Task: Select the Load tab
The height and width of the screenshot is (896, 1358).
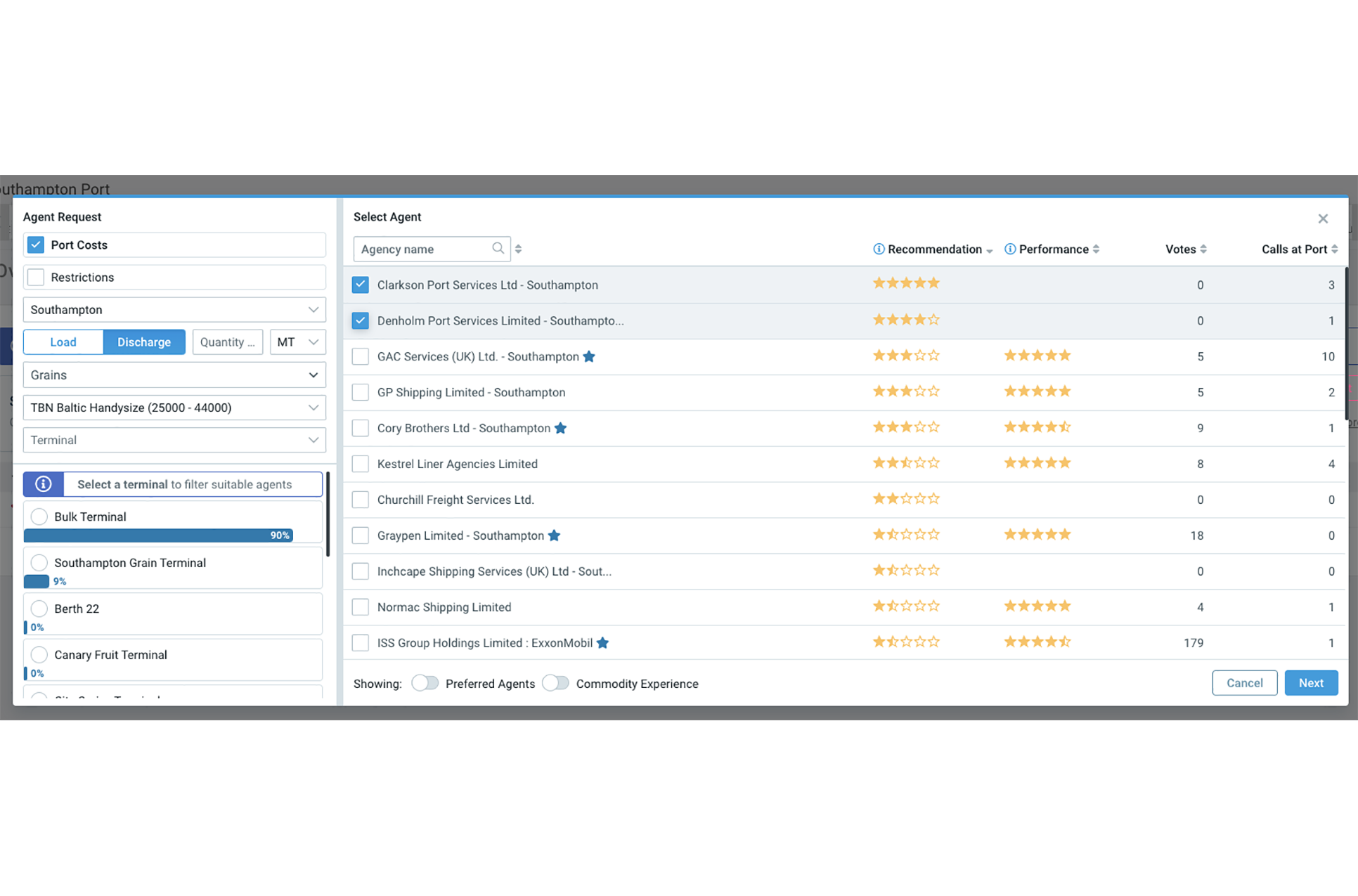Action: pyautogui.click(x=63, y=342)
